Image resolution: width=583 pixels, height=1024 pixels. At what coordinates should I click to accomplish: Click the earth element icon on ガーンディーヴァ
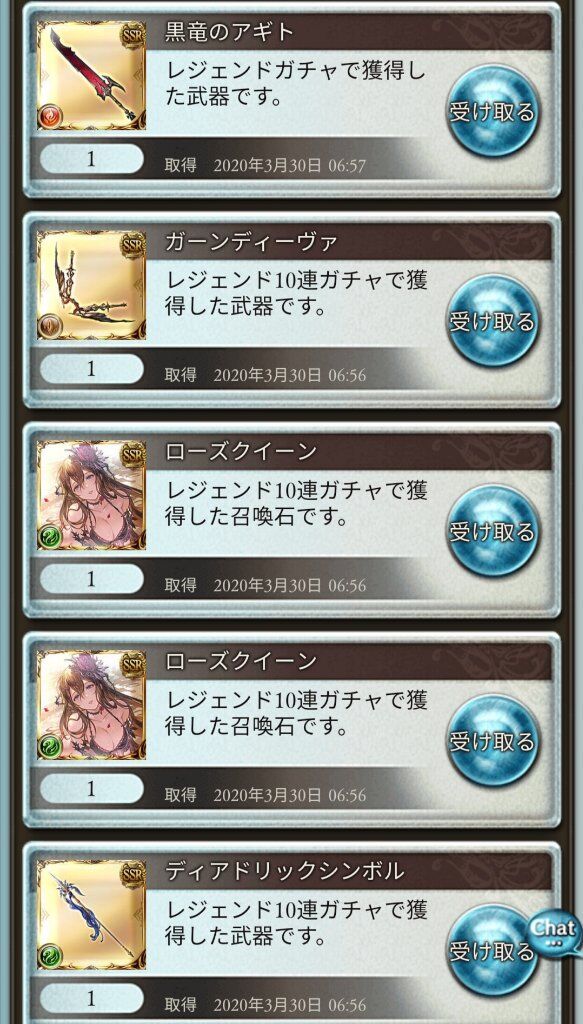(x=50, y=327)
